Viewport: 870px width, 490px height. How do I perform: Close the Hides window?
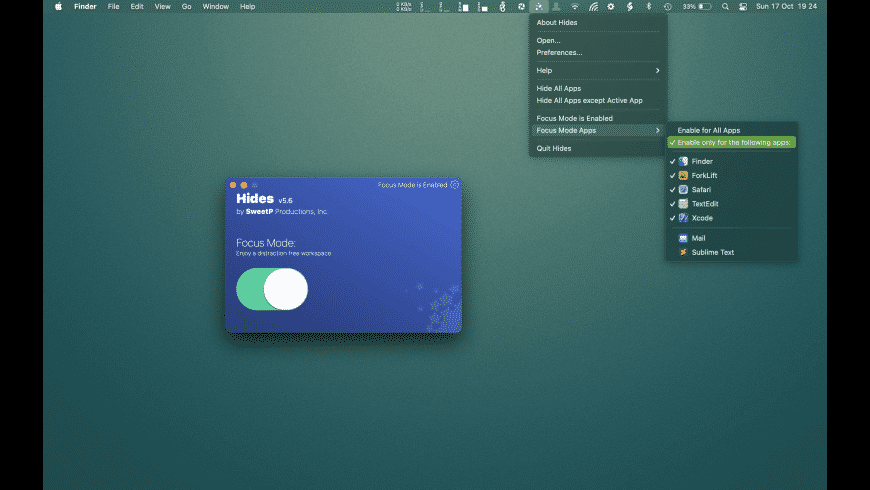[x=233, y=185]
